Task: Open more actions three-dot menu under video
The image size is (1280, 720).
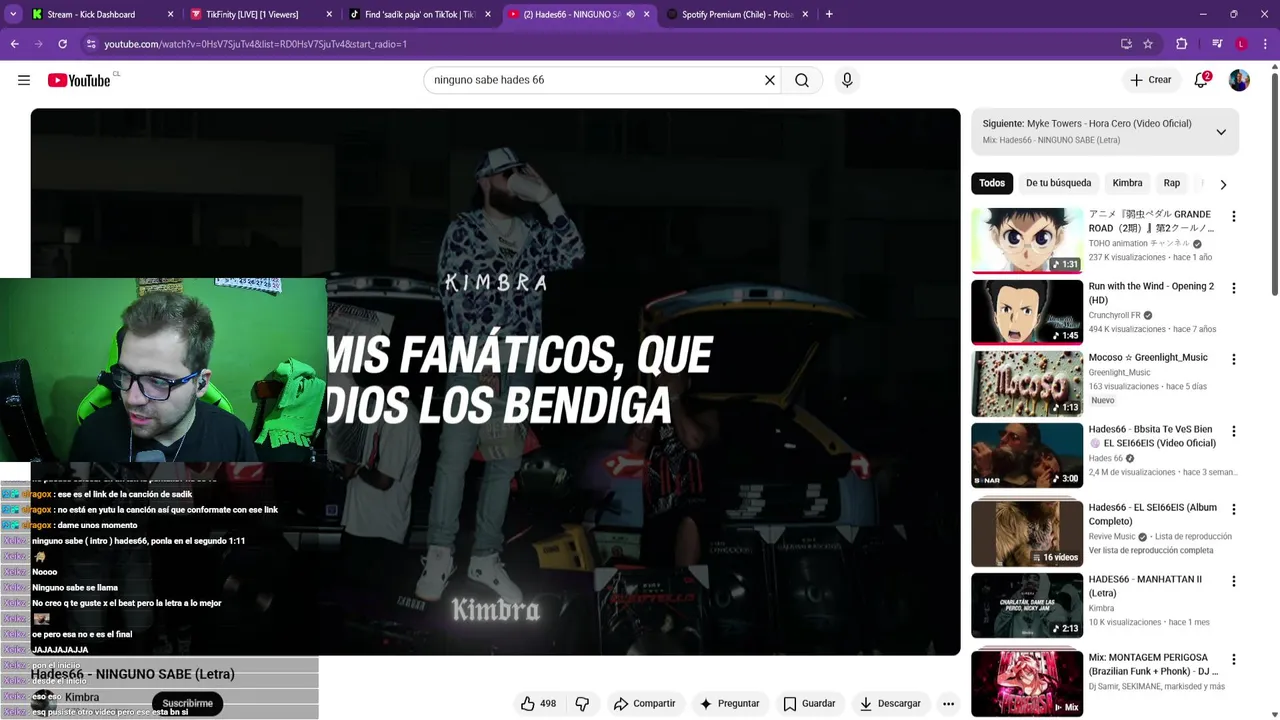Action: click(948, 704)
